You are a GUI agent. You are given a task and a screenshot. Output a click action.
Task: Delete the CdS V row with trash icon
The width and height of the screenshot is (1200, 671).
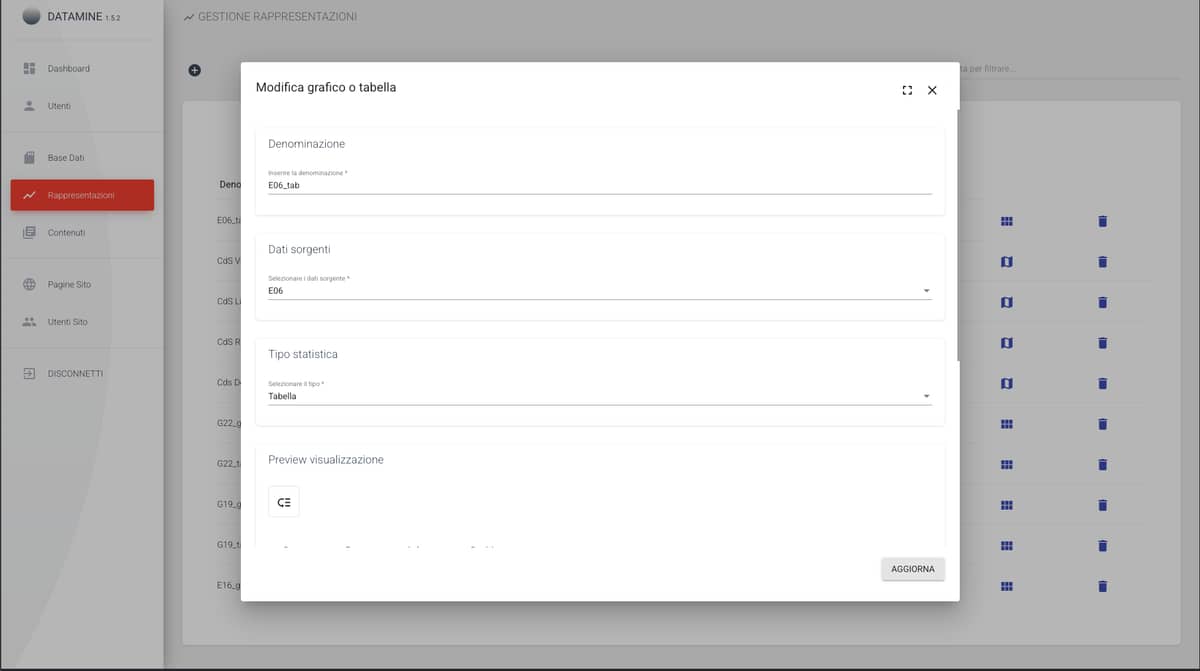tap(1103, 261)
